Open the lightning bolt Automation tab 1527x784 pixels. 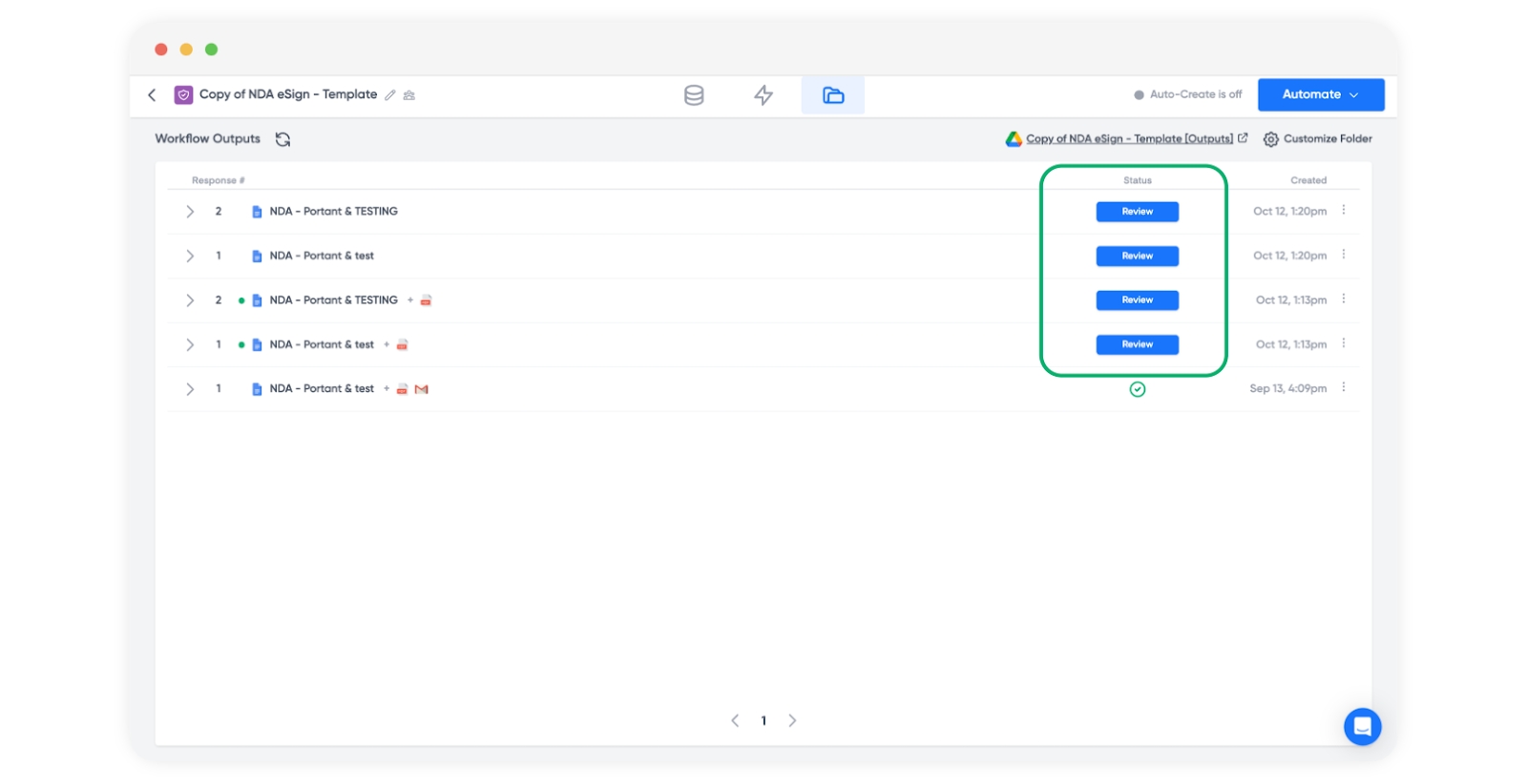tap(763, 95)
